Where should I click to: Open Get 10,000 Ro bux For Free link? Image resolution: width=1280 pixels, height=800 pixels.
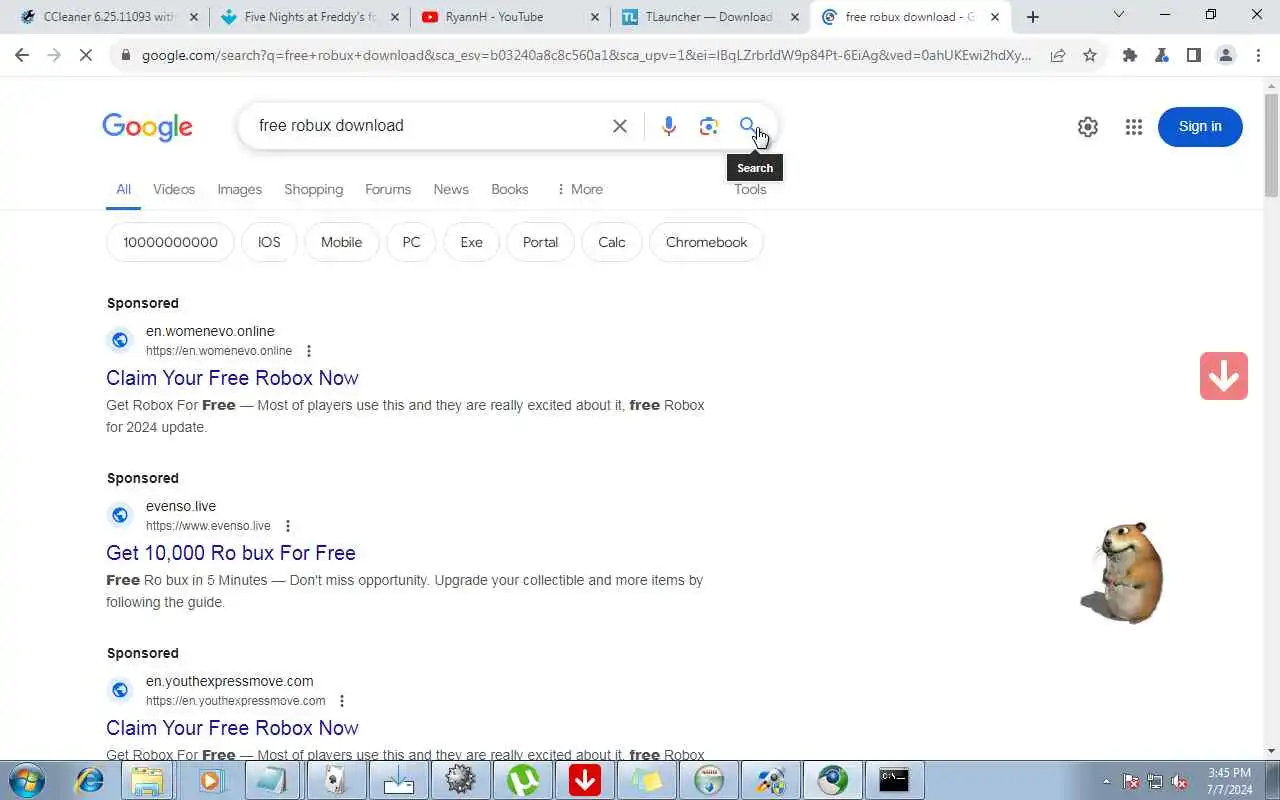coord(231,553)
